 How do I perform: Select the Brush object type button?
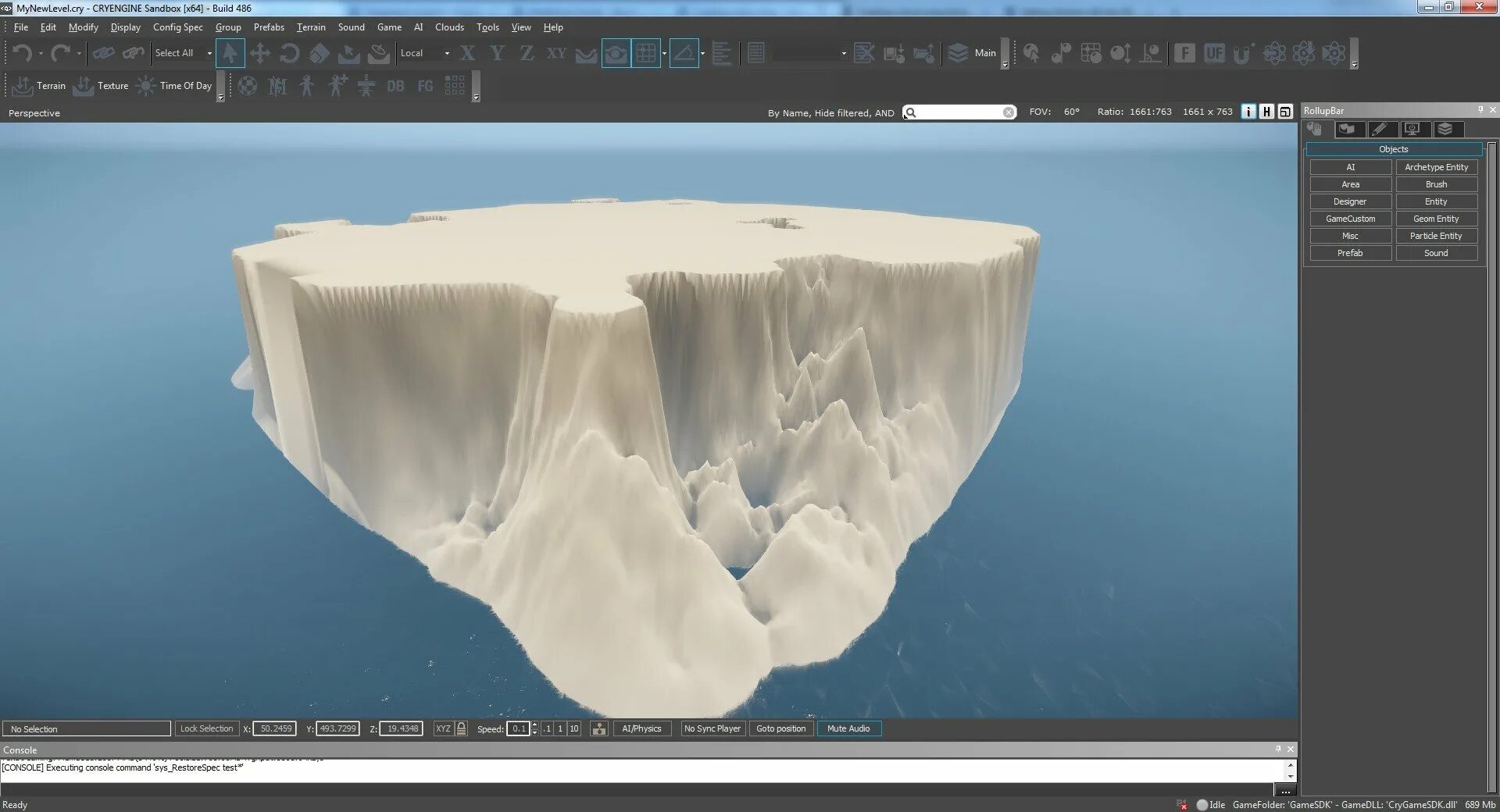coord(1436,184)
